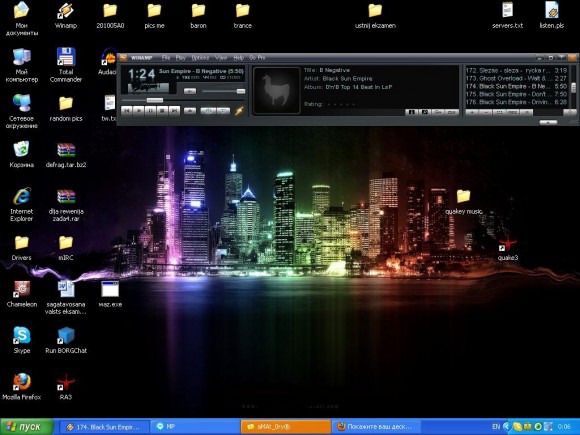Click Winamp volume slider handle
This screenshot has height=435, width=580.
coord(241,91)
